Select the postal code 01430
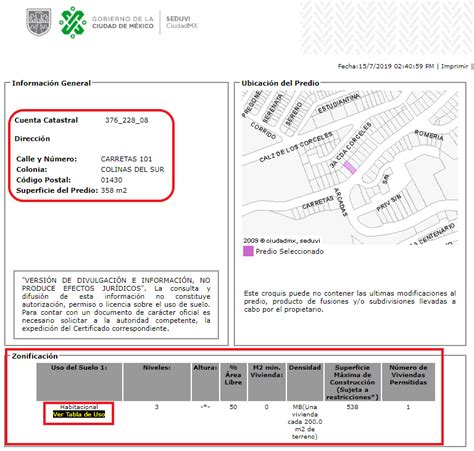The width and height of the screenshot is (474, 451). 111,180
